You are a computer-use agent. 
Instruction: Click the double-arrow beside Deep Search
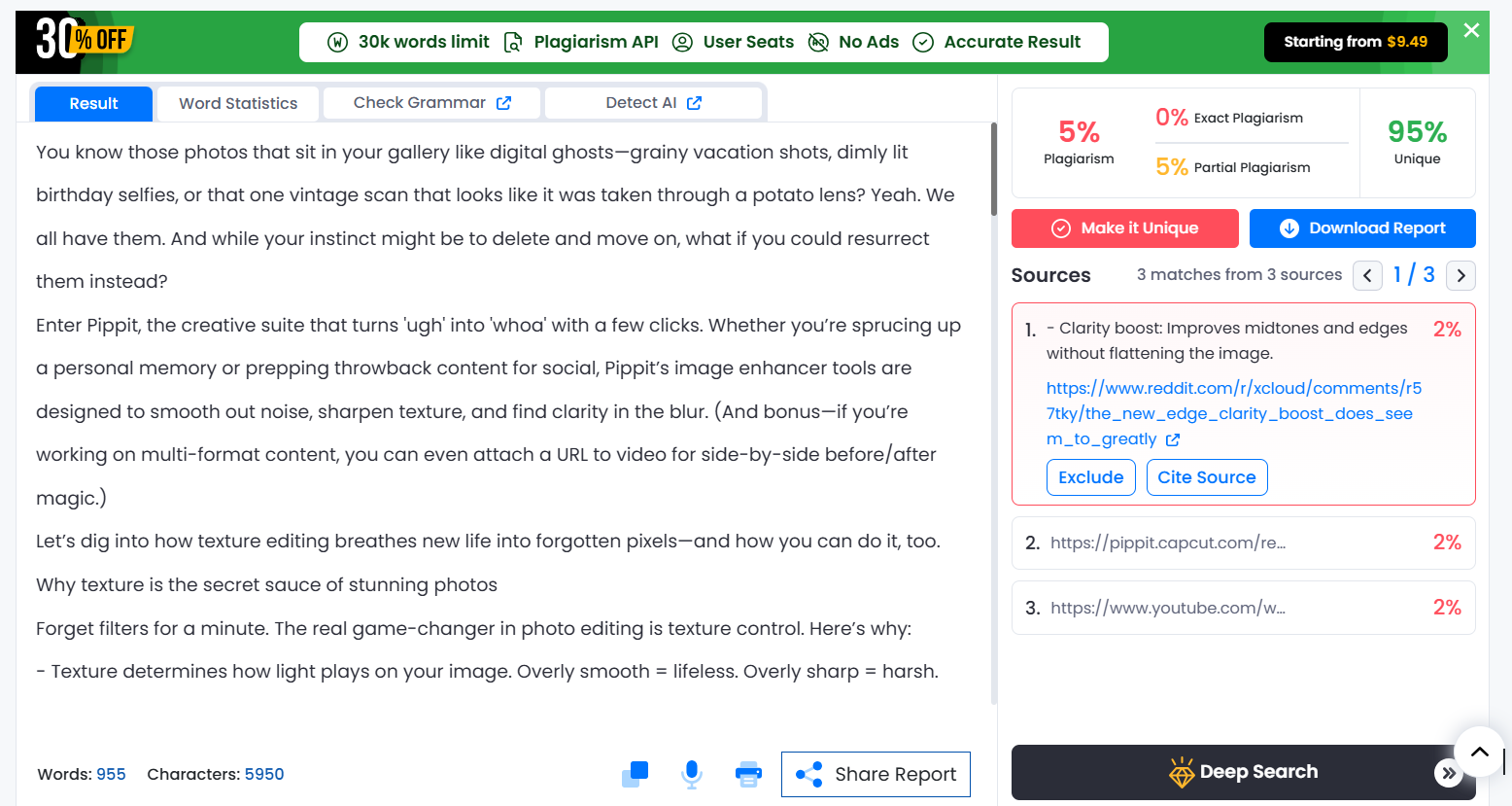coord(1448,773)
